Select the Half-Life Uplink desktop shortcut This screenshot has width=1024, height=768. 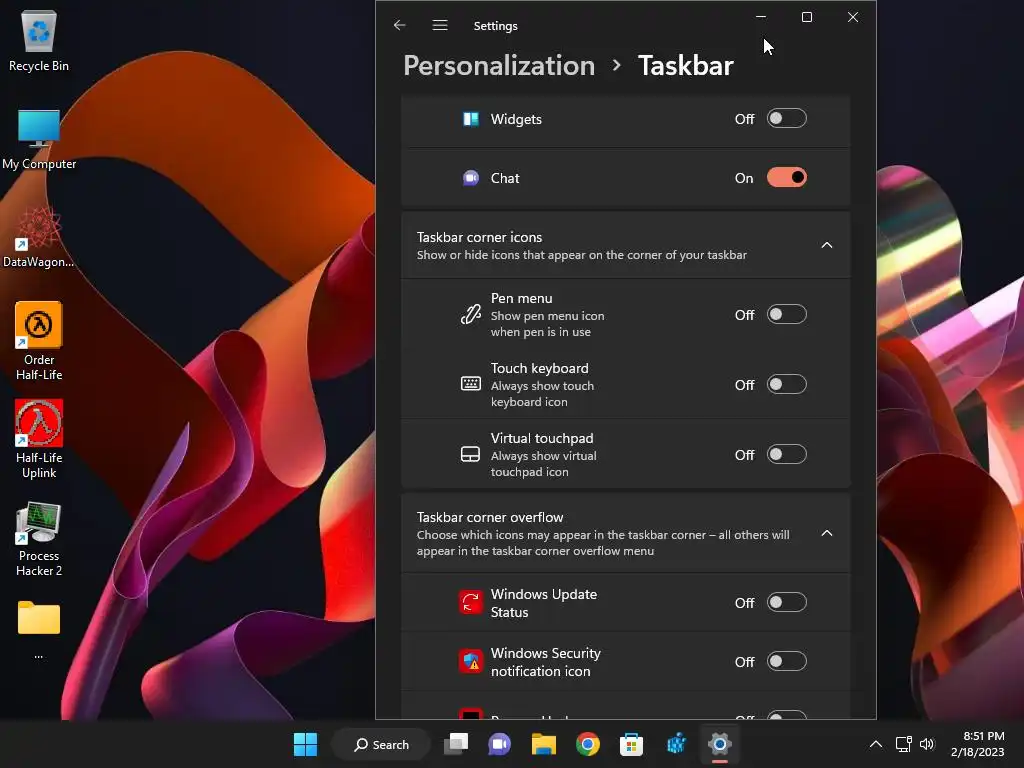pos(39,440)
